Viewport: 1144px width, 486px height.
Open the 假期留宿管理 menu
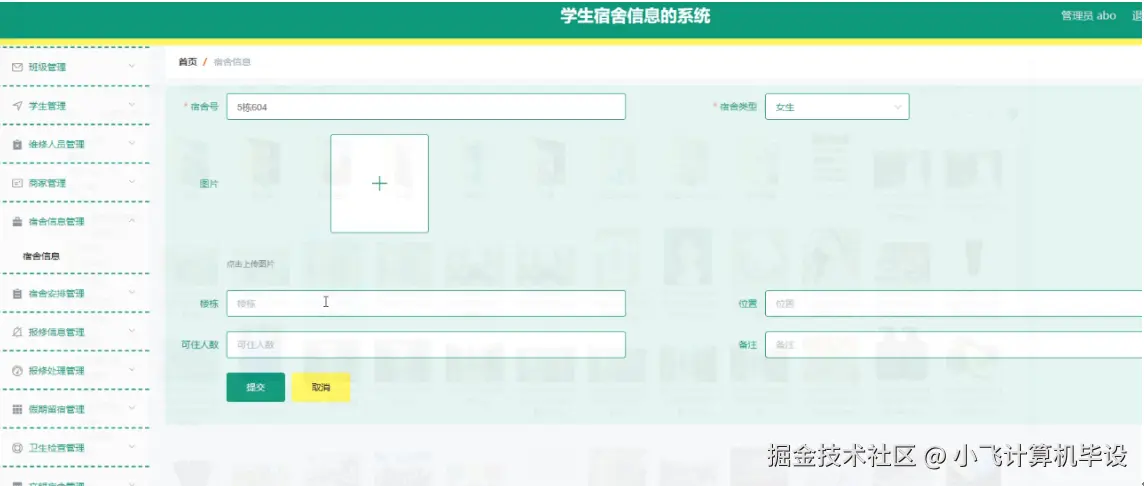tap(74, 409)
